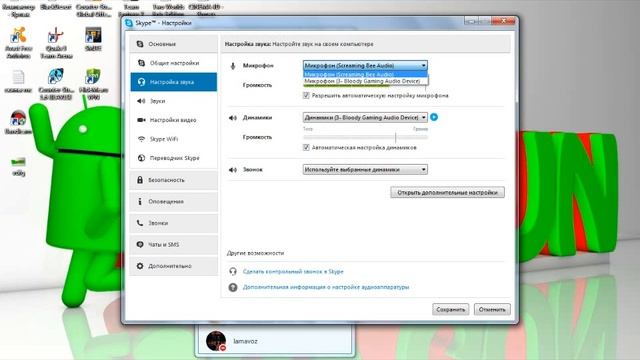Expand the Микрофон device dropdown
This screenshot has width=640, height=360.
point(365,65)
